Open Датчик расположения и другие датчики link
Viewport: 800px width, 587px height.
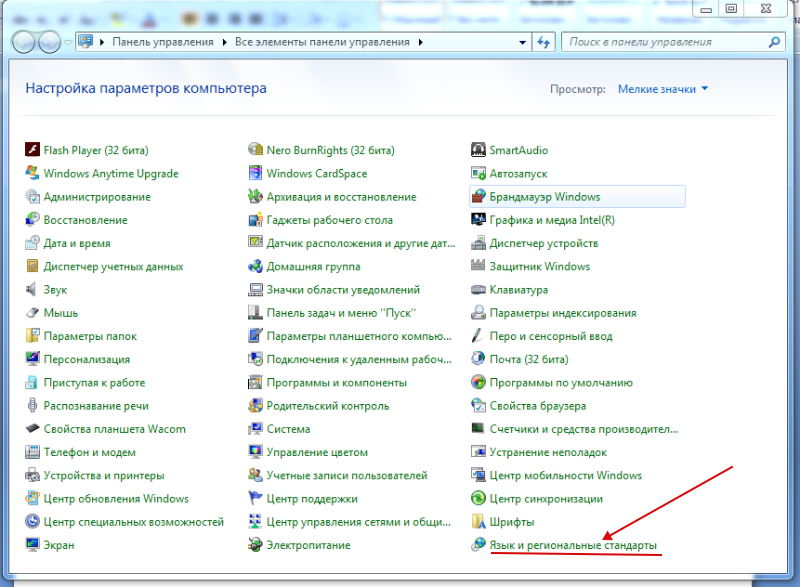click(361, 243)
